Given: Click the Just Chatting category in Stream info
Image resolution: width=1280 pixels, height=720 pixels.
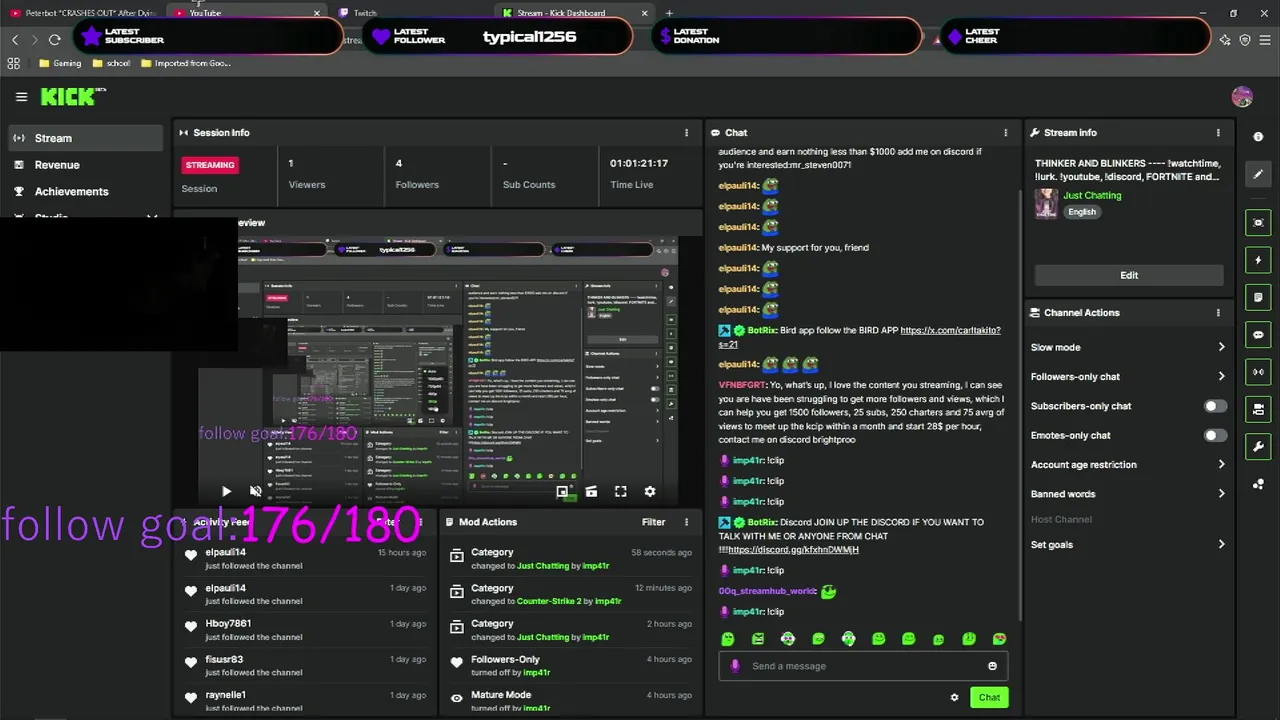Looking at the screenshot, I should (x=1092, y=195).
